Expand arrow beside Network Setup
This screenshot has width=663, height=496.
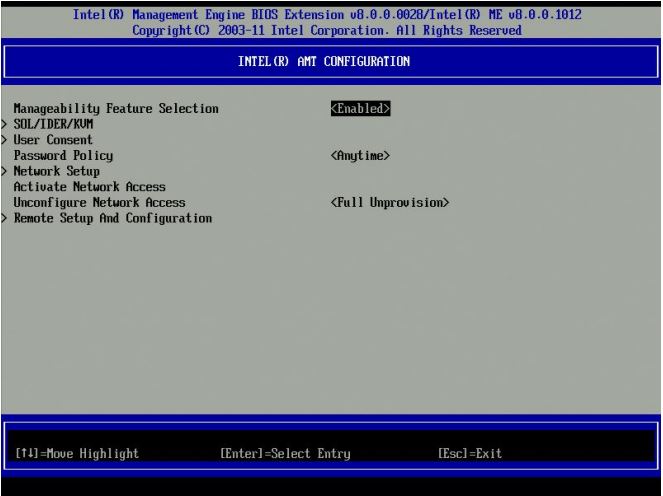(x=5, y=171)
